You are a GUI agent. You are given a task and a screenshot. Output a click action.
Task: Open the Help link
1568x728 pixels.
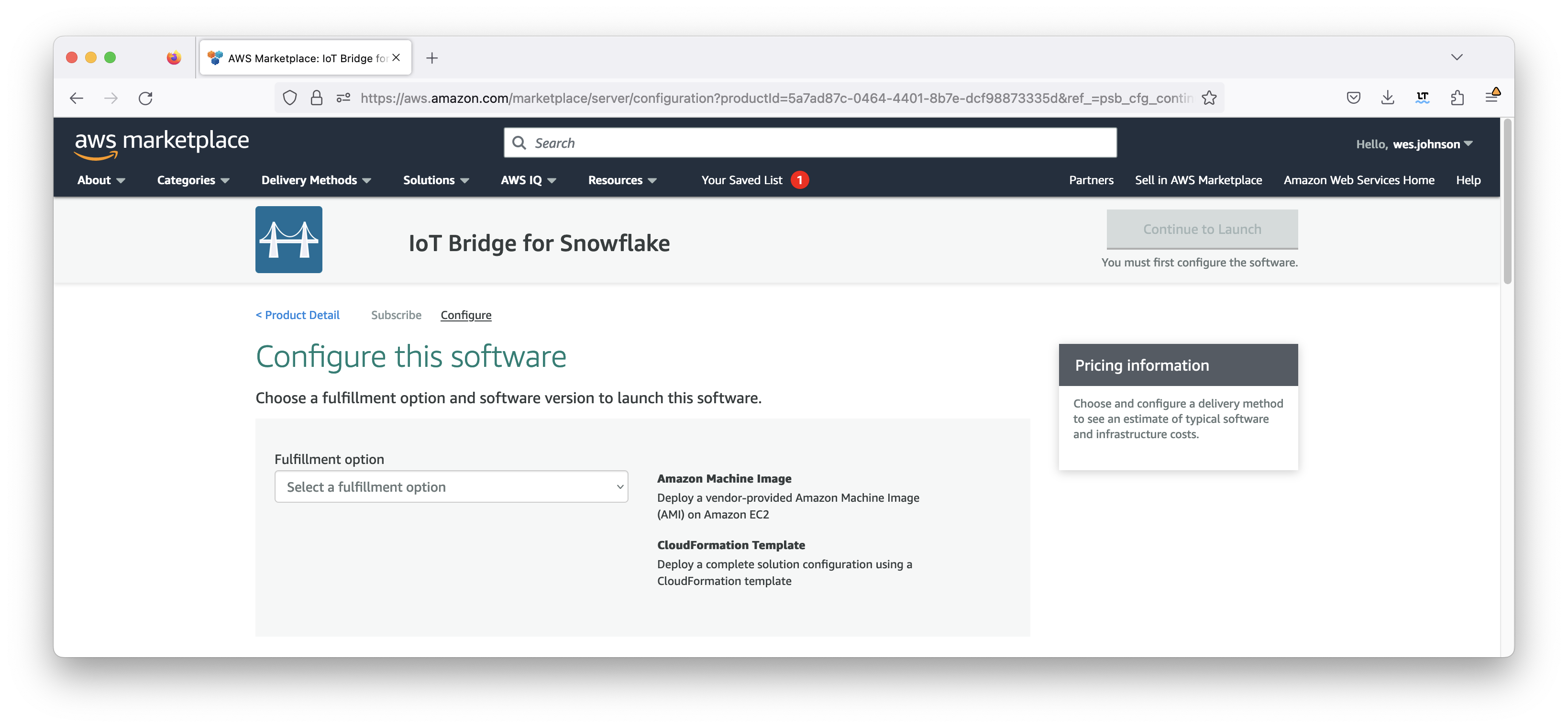tap(1468, 180)
